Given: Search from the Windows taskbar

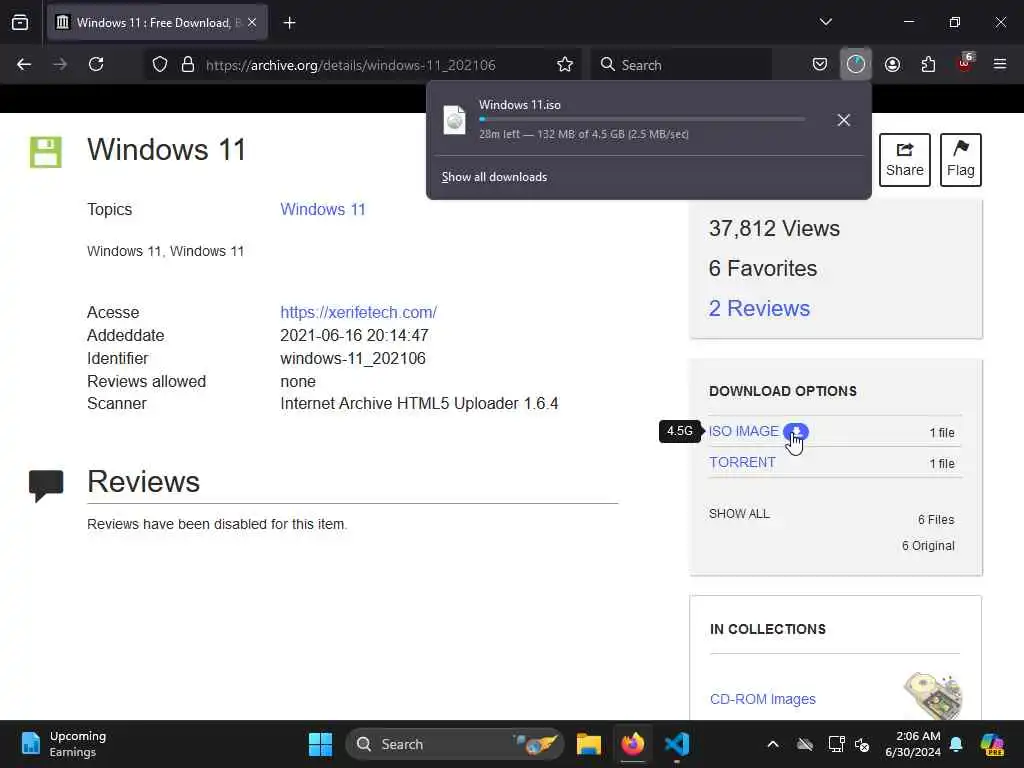Looking at the screenshot, I should coord(454,744).
